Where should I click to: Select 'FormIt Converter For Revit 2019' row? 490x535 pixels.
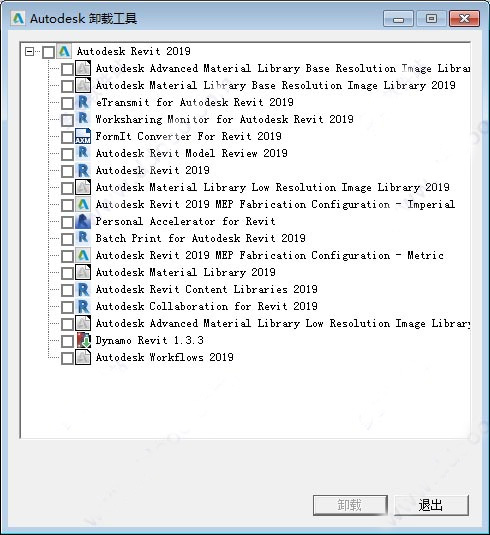tap(188, 136)
